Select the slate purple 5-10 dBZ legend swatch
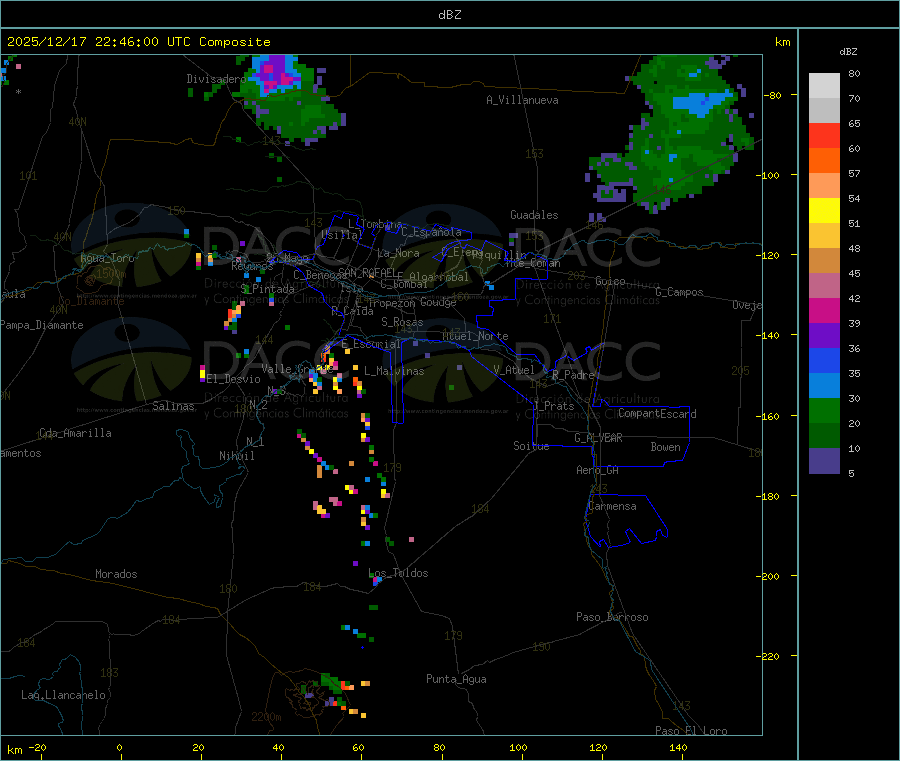900x761 pixels. [824, 461]
